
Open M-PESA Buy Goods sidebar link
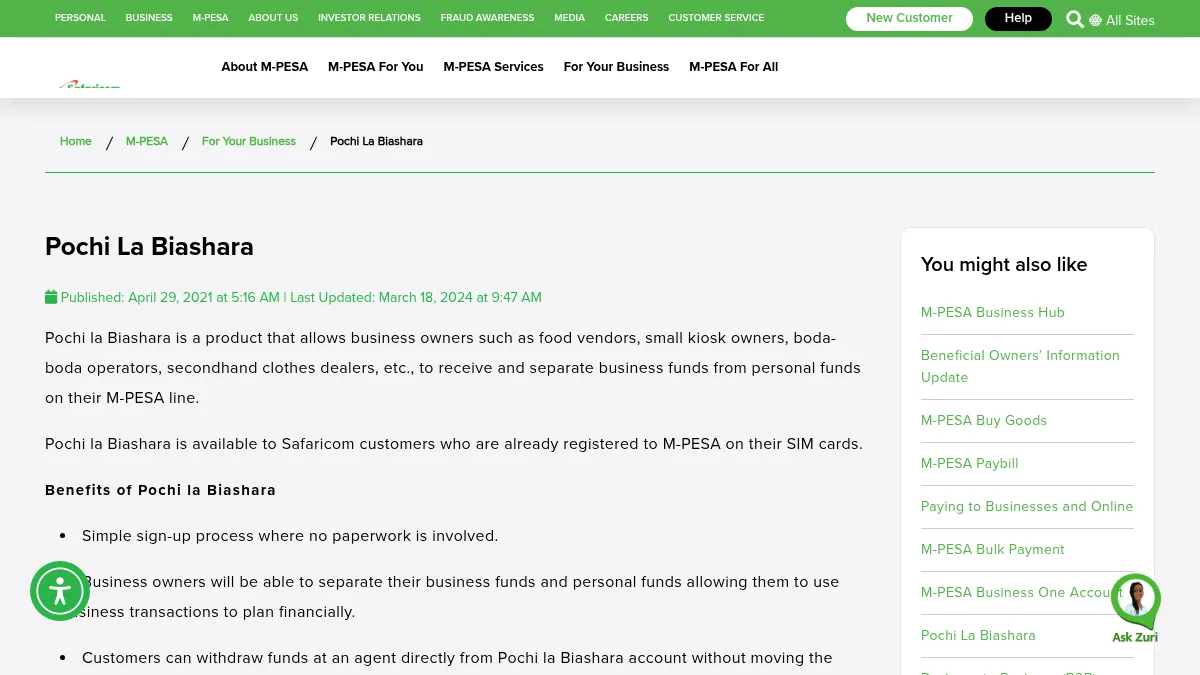click(x=984, y=420)
